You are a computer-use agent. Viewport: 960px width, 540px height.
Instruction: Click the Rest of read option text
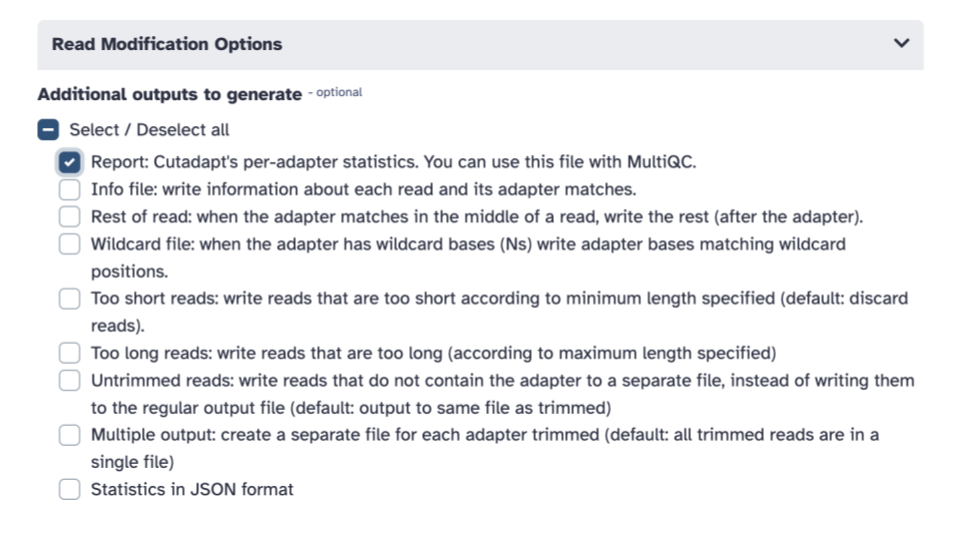coord(476,216)
